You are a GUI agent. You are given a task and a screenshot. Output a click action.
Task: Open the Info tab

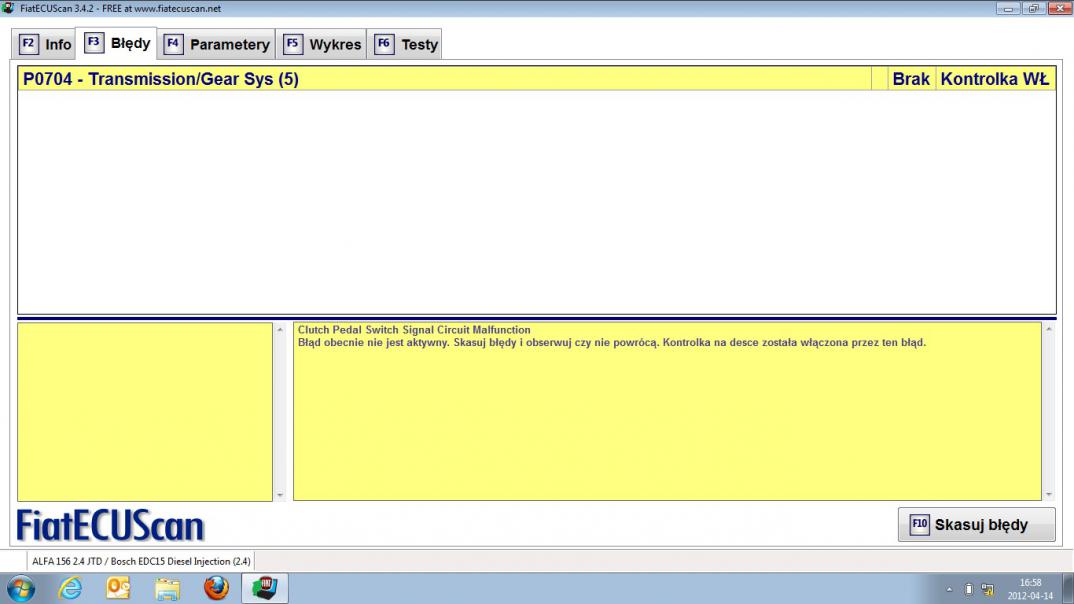point(45,45)
